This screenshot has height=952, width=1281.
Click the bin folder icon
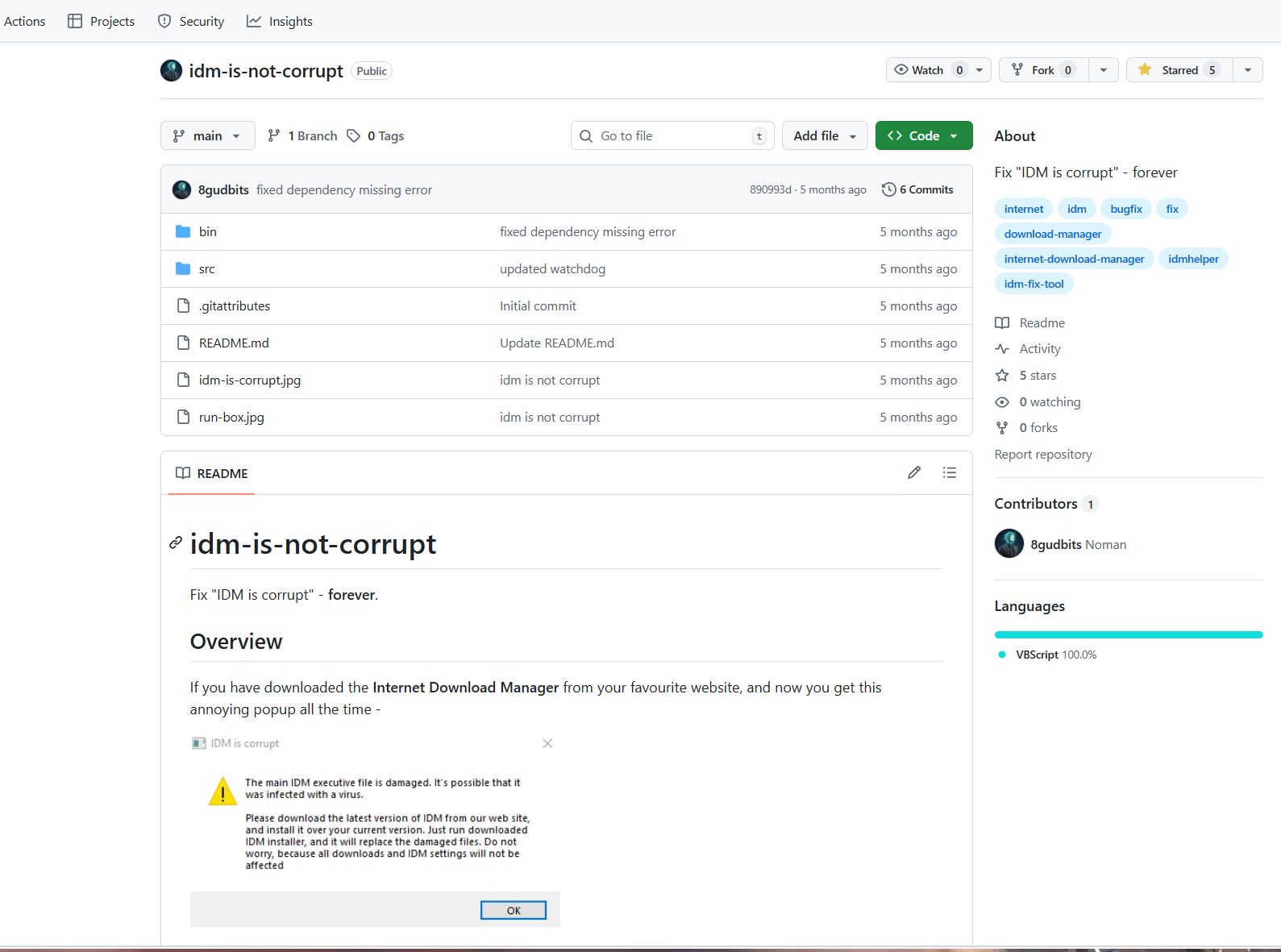[183, 231]
